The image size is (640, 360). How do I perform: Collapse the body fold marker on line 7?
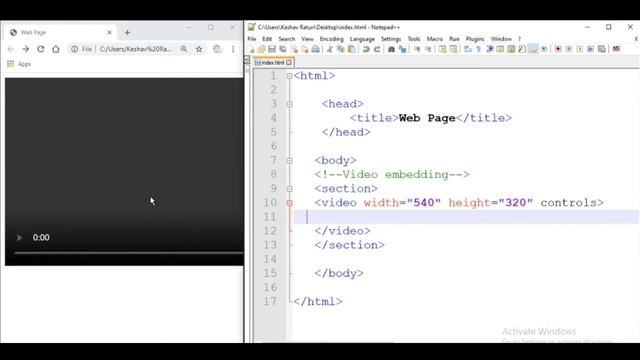[x=289, y=160]
